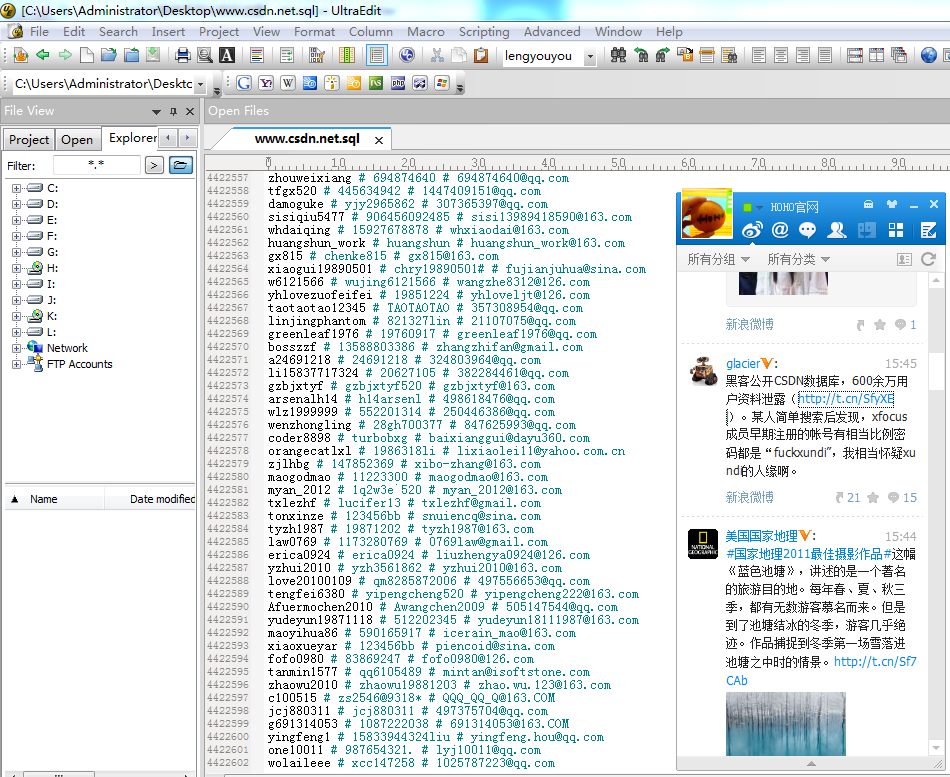
Task: Open the Column menu
Action: point(371,32)
